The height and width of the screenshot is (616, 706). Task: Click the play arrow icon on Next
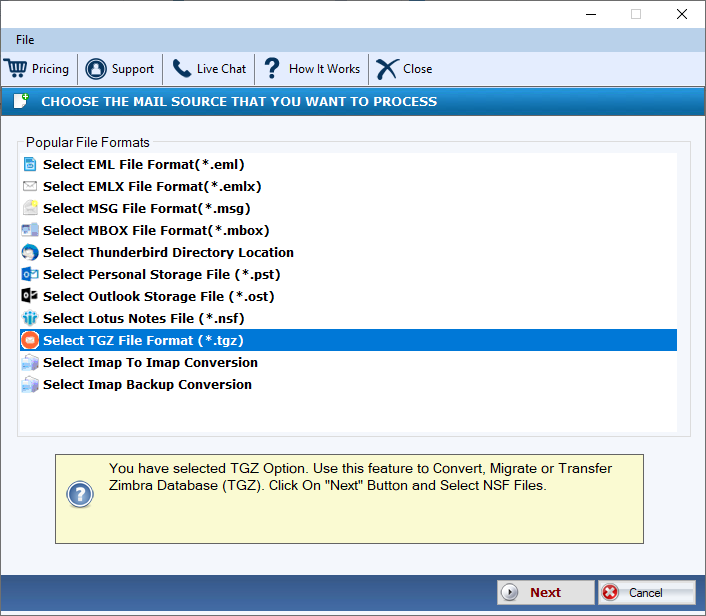pos(510,592)
